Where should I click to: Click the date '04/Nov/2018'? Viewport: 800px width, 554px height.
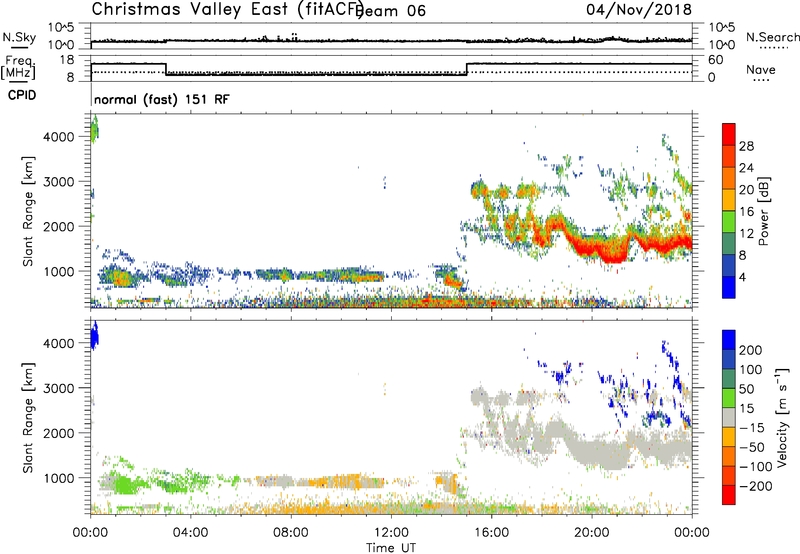[x=639, y=10]
